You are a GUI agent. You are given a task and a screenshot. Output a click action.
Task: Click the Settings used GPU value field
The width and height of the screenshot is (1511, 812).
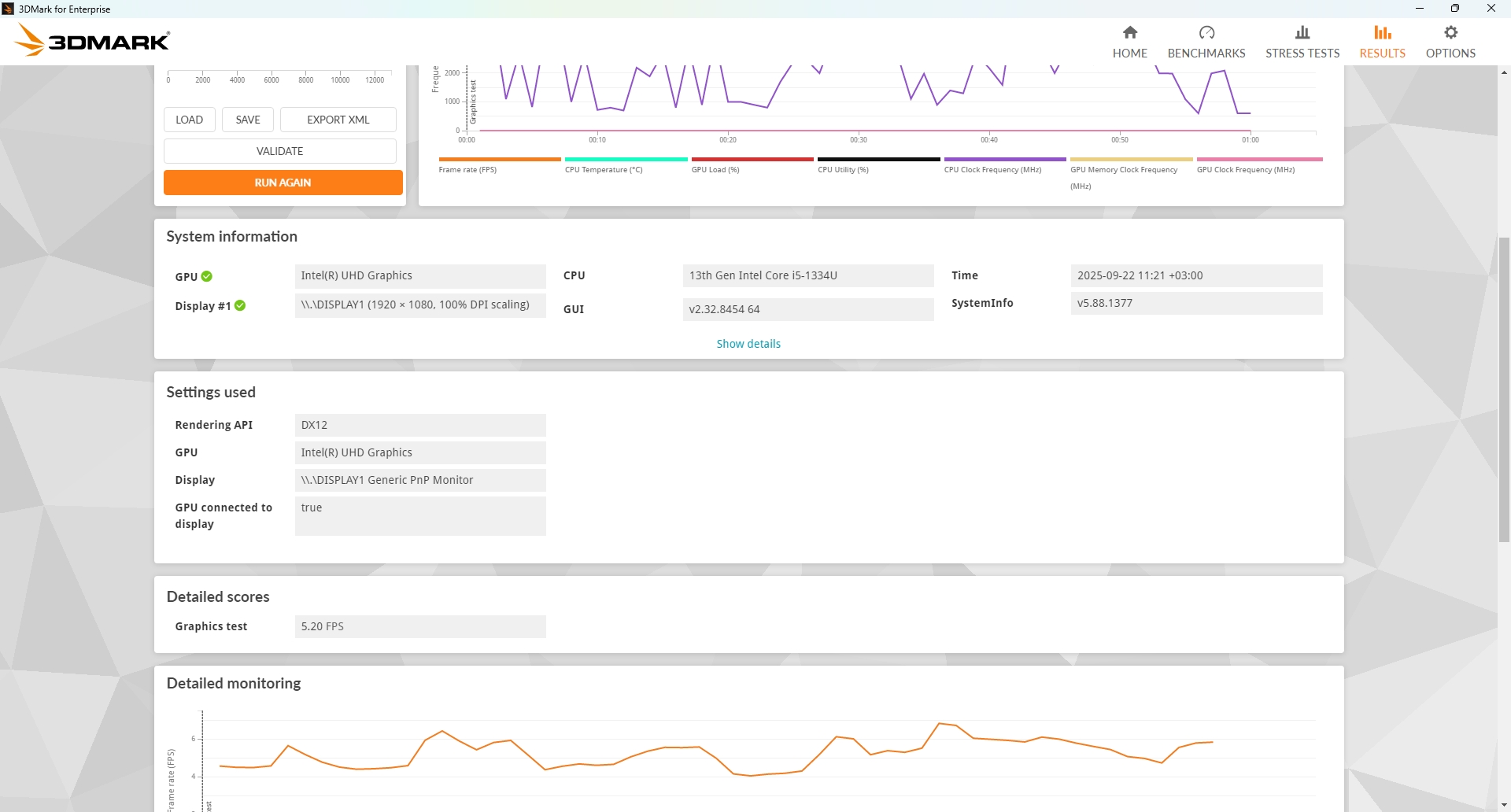[x=420, y=452]
